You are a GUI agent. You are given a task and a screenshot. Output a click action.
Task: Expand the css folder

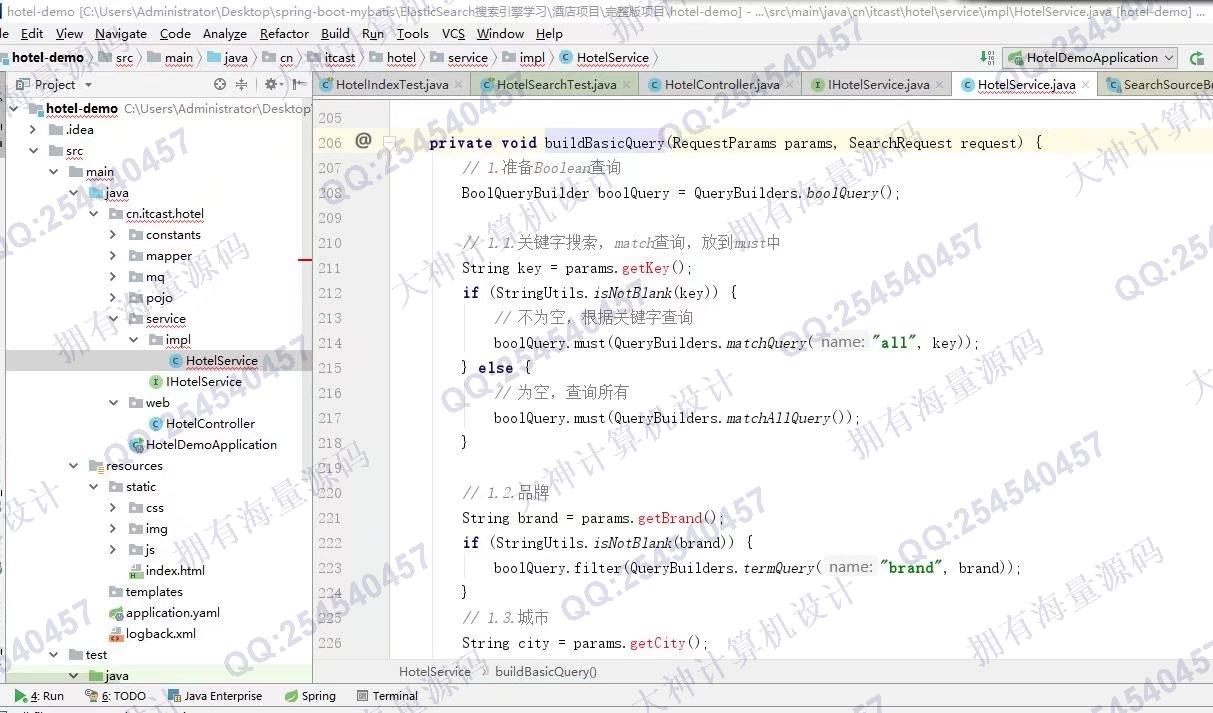tap(113, 507)
